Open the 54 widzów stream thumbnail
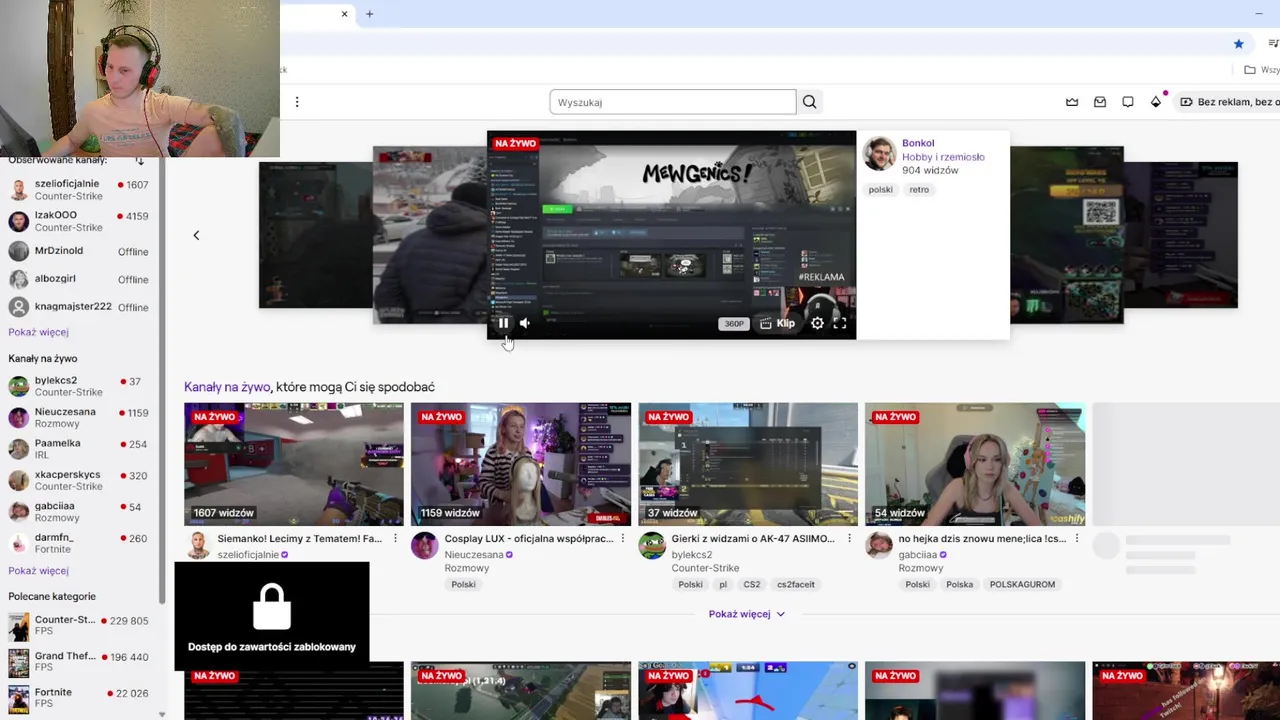This screenshot has width=1280, height=720. [975, 464]
